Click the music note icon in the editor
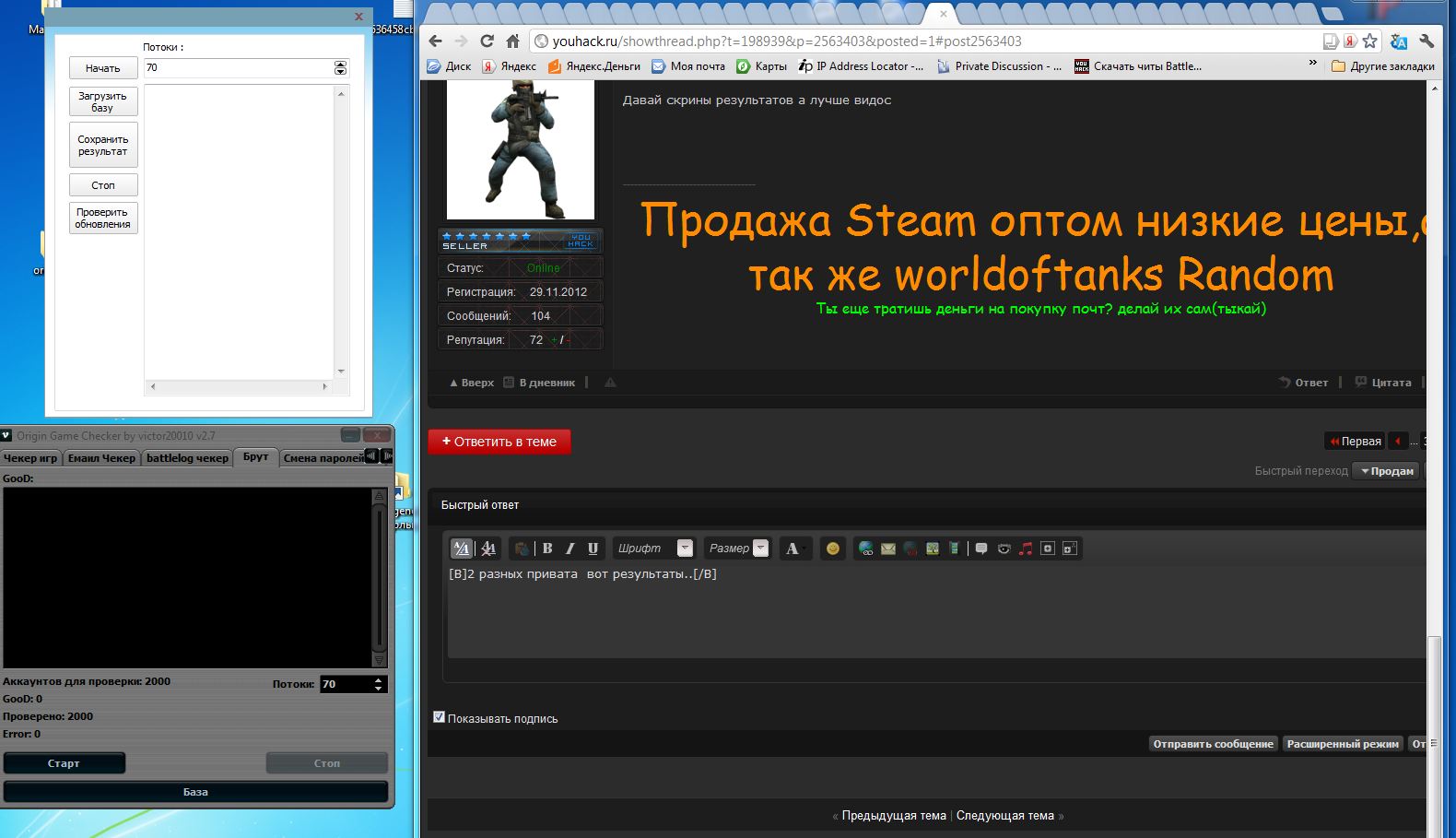The image size is (1456, 838). tap(1026, 549)
